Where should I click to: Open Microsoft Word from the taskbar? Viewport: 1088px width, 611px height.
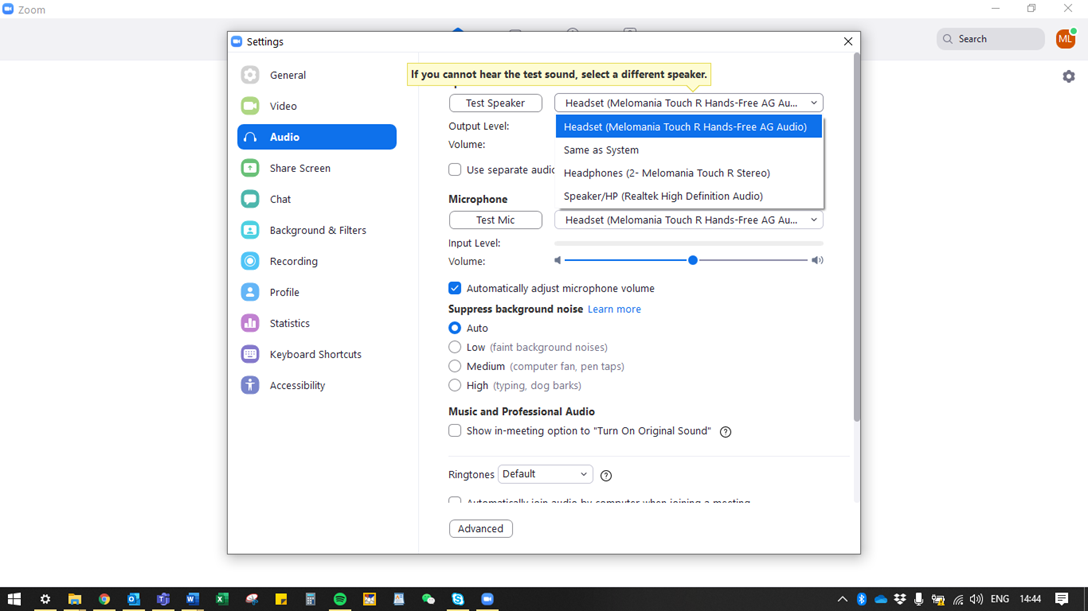192,599
